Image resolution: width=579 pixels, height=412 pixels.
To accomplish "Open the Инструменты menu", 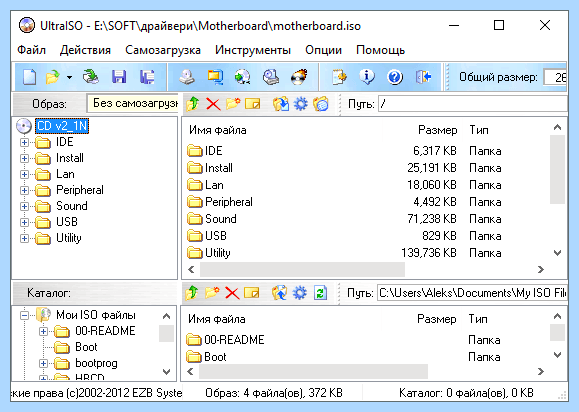I will pos(253,50).
